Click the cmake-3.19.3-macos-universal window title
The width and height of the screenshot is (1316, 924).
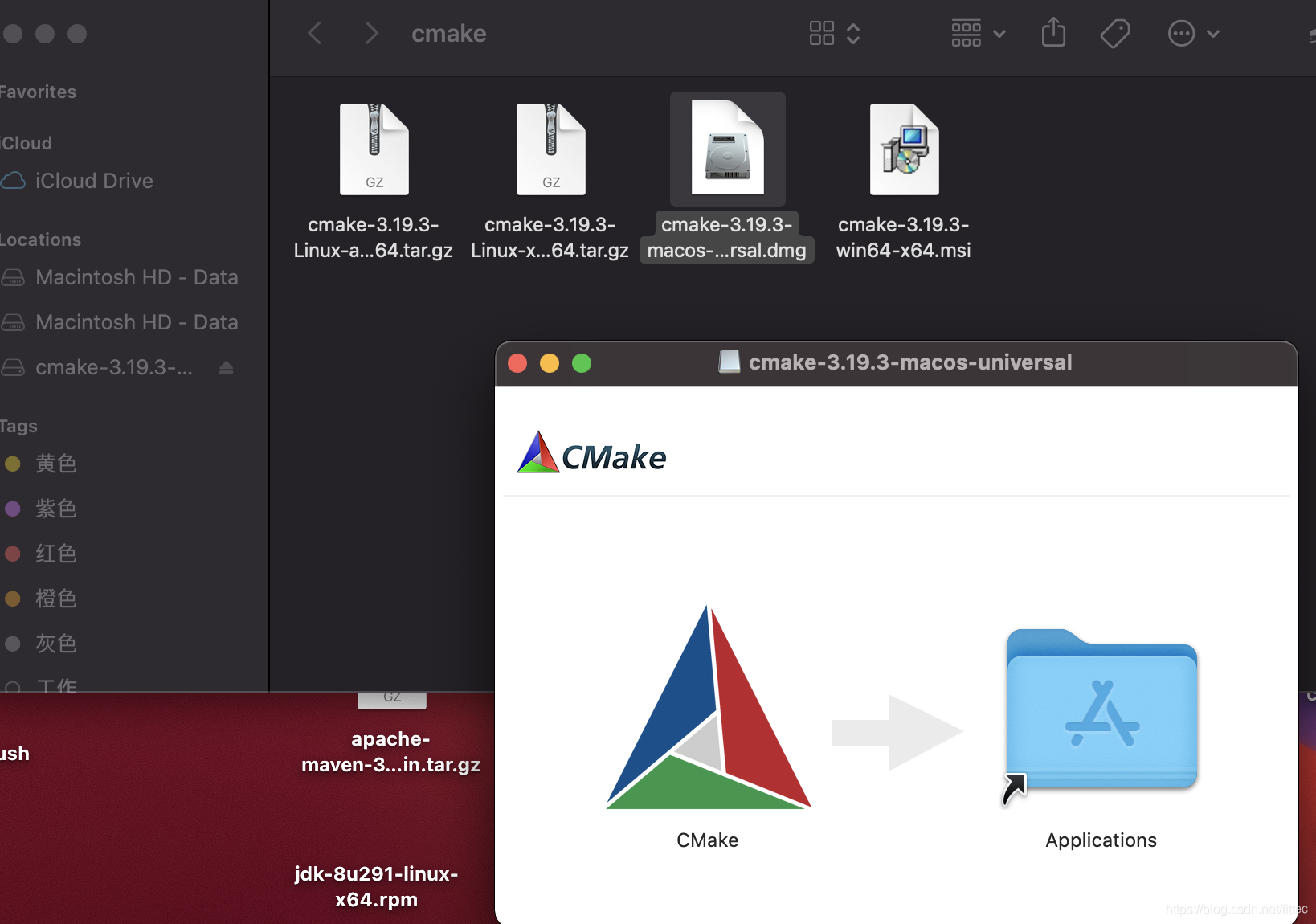click(x=910, y=362)
